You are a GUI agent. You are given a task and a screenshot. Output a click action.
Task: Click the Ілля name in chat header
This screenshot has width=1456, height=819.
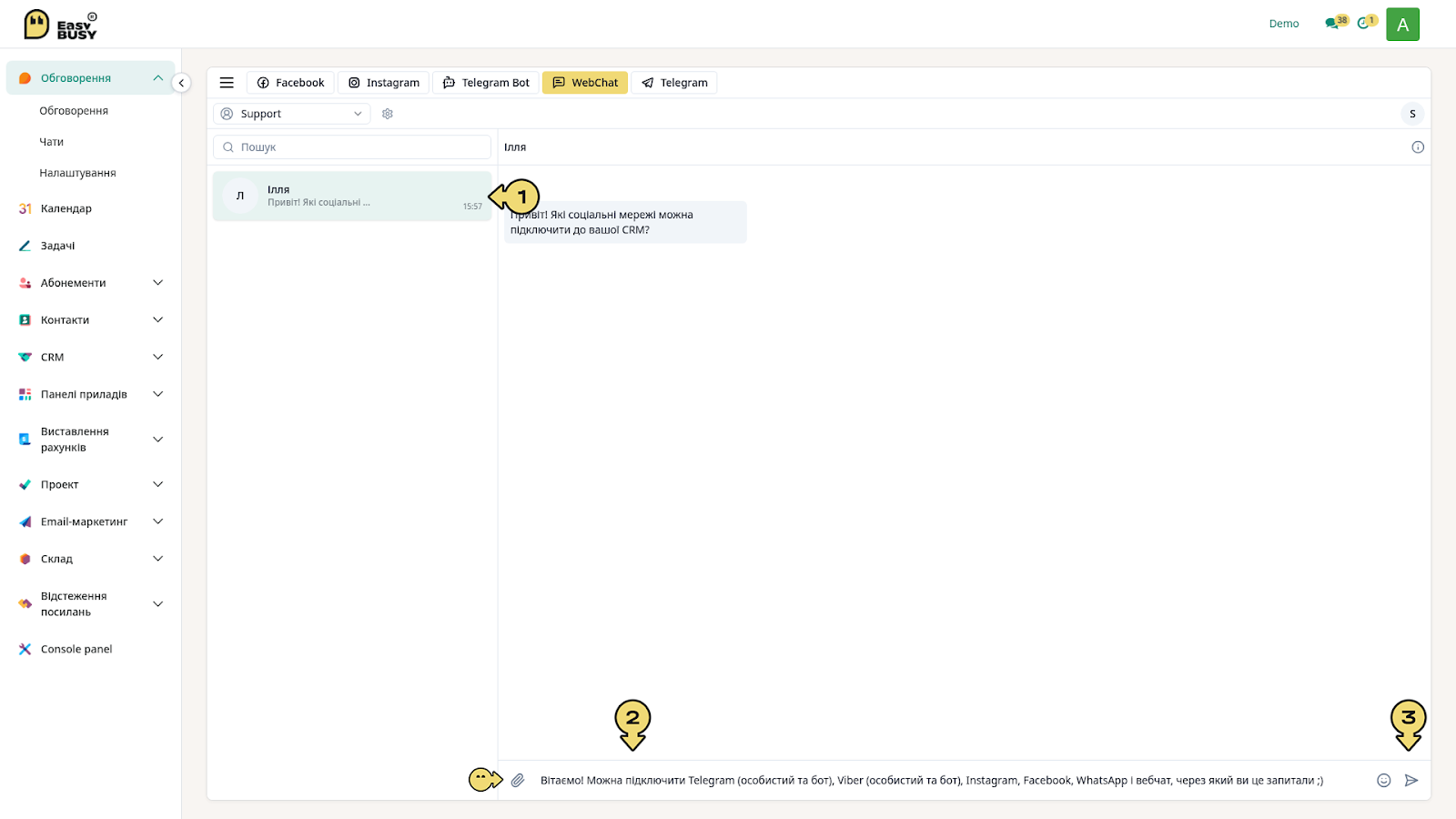click(515, 147)
